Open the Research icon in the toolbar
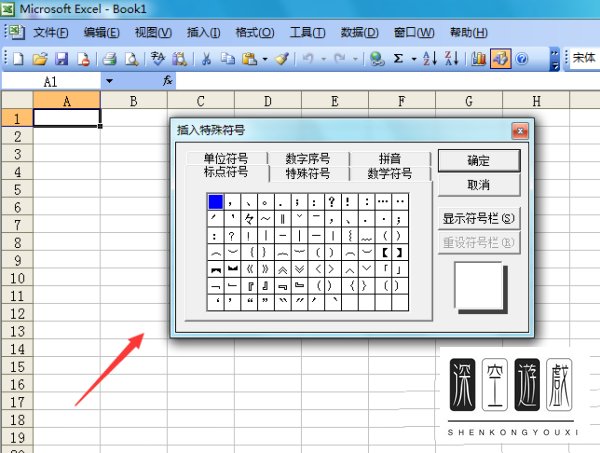 pos(179,59)
